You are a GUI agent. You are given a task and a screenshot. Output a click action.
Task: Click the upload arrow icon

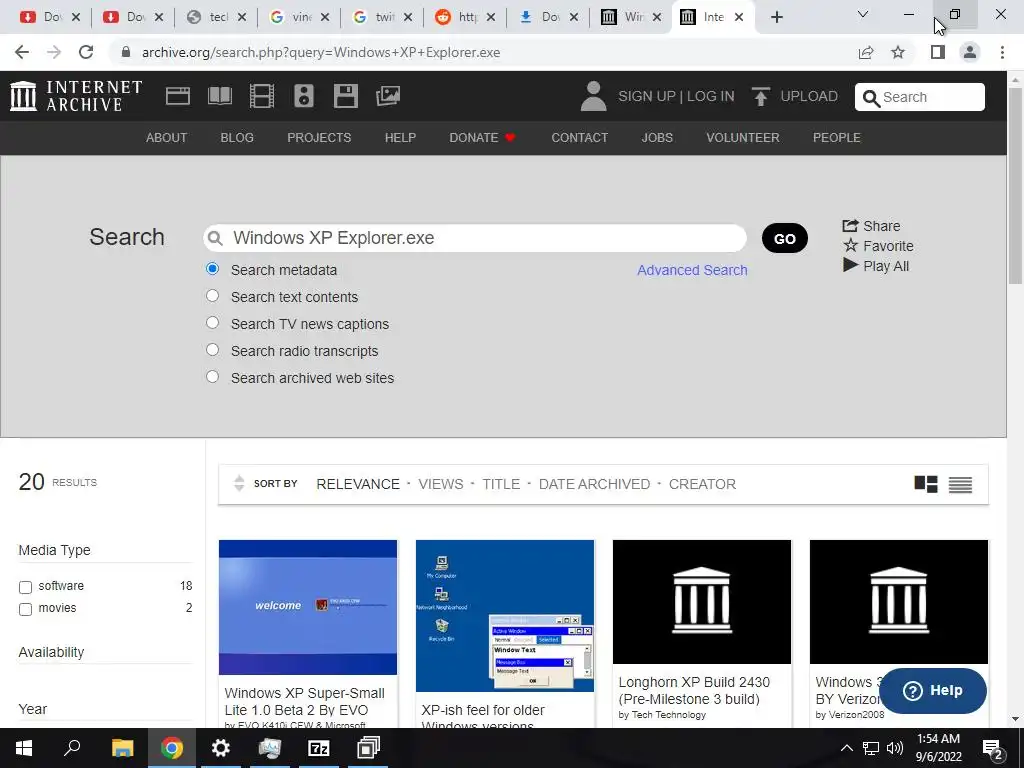pyautogui.click(x=760, y=96)
